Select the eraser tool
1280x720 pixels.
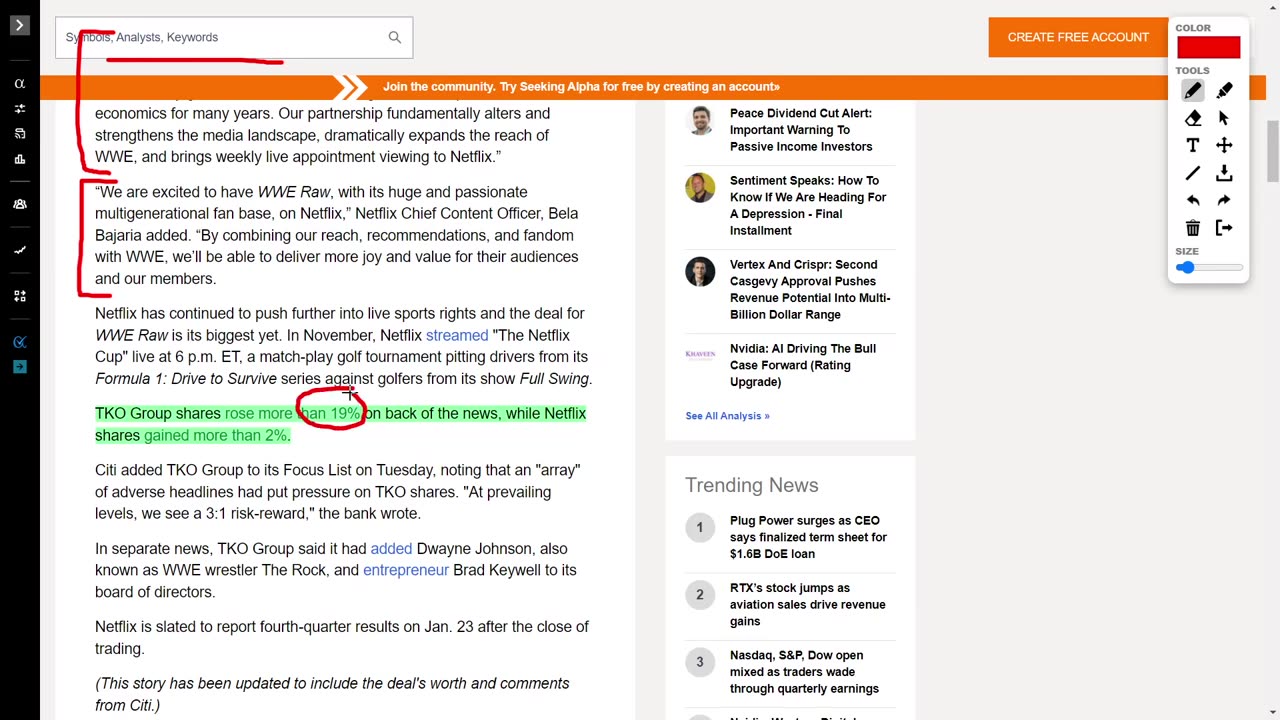pyautogui.click(x=1193, y=118)
